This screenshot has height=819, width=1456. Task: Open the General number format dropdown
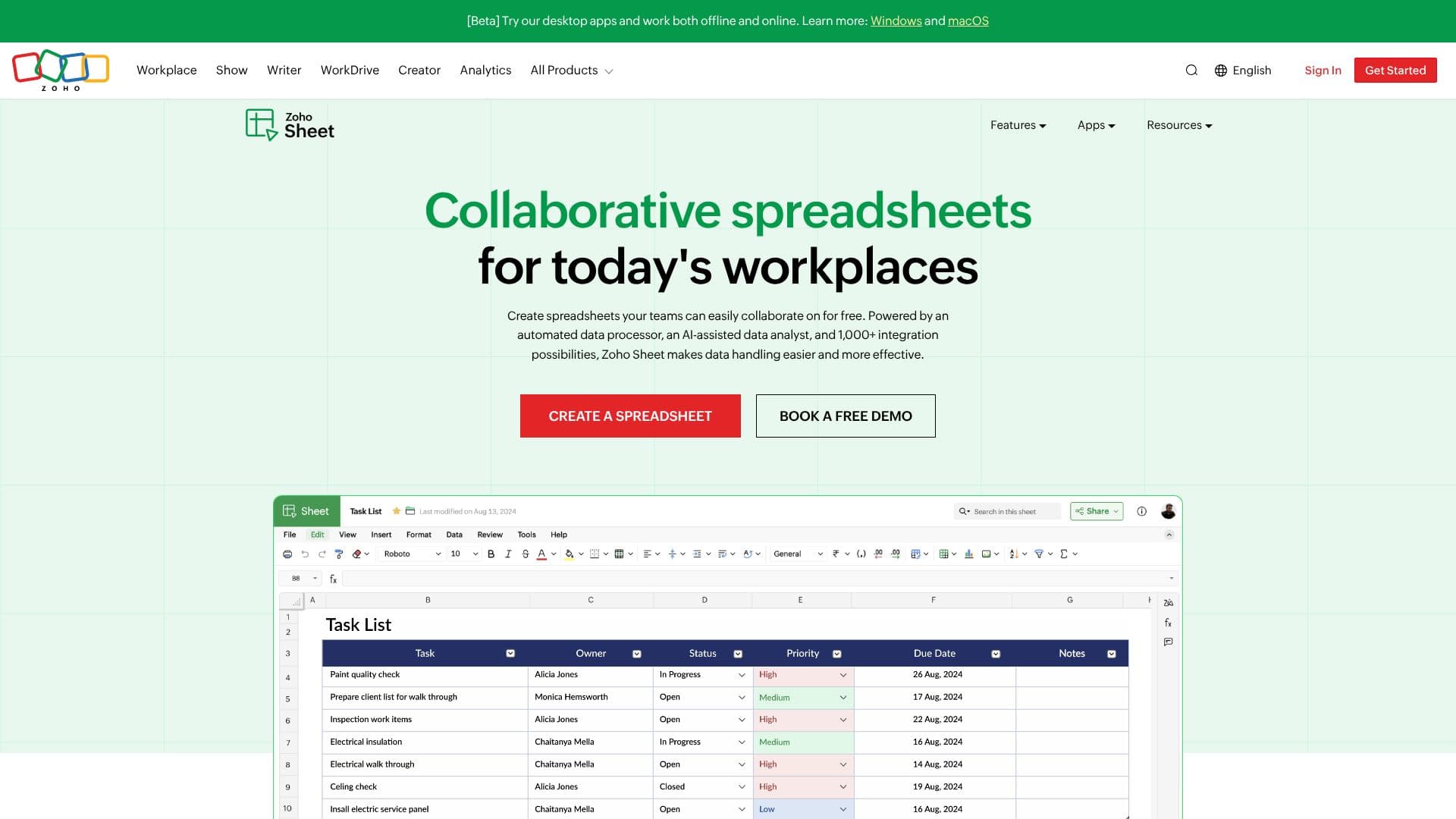(798, 554)
